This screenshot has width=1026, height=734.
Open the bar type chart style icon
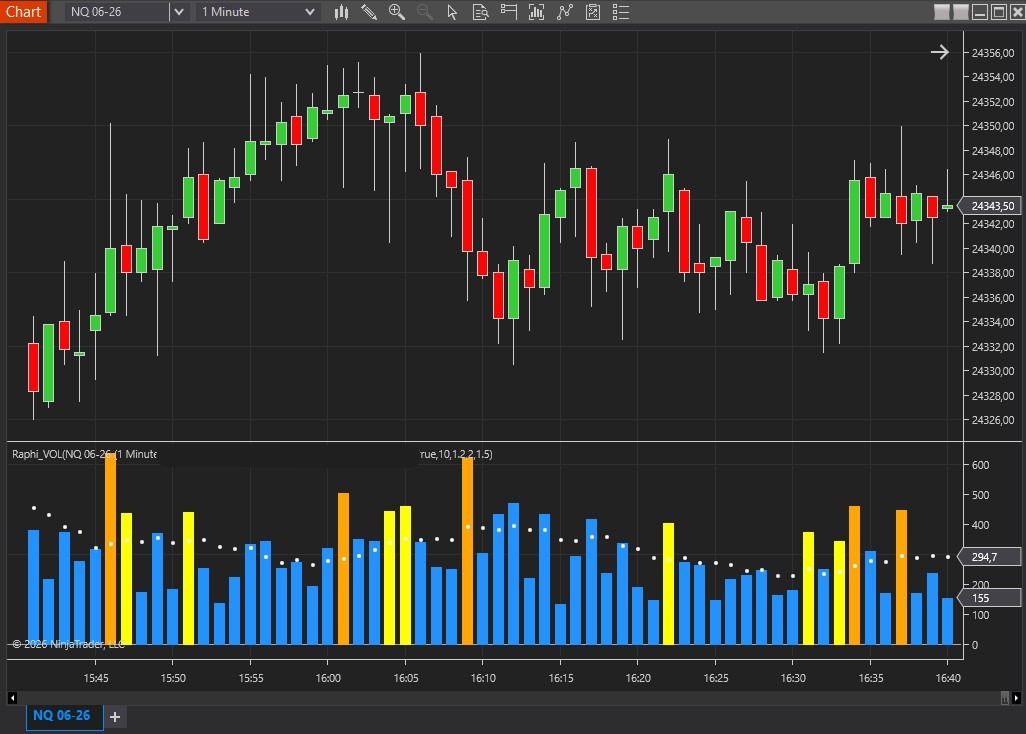tap(341, 12)
